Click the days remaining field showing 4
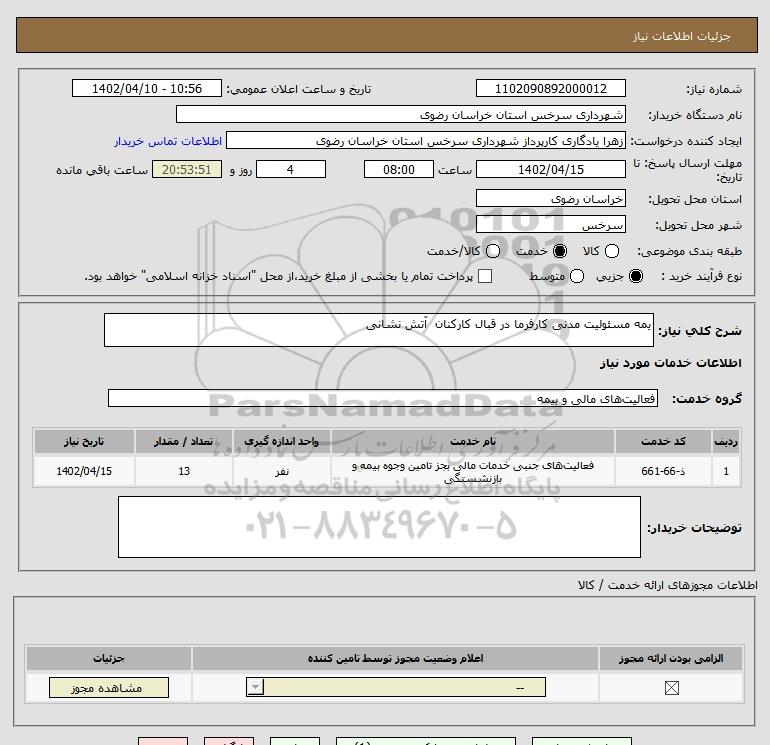The width and height of the screenshot is (770, 745). point(291,169)
